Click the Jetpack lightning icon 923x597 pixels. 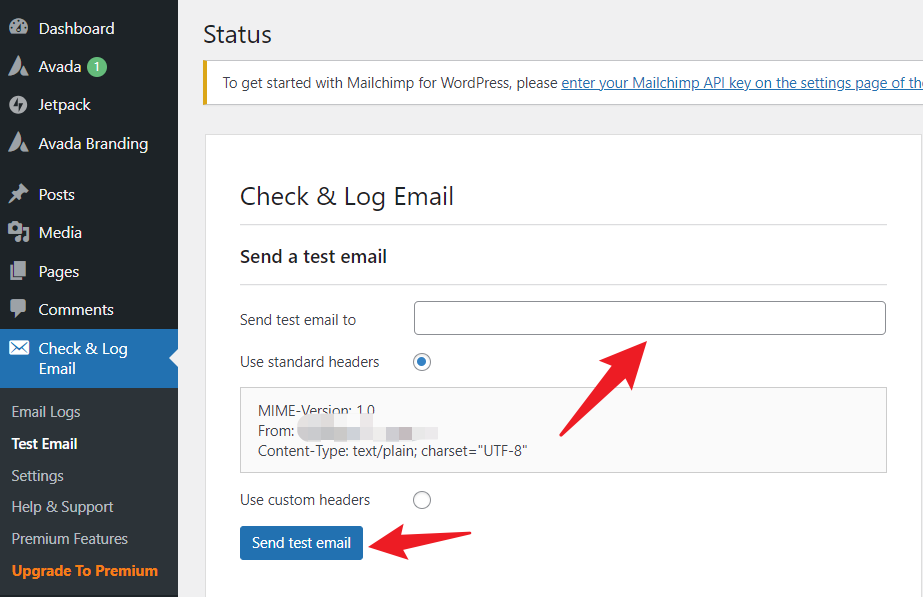point(18,105)
